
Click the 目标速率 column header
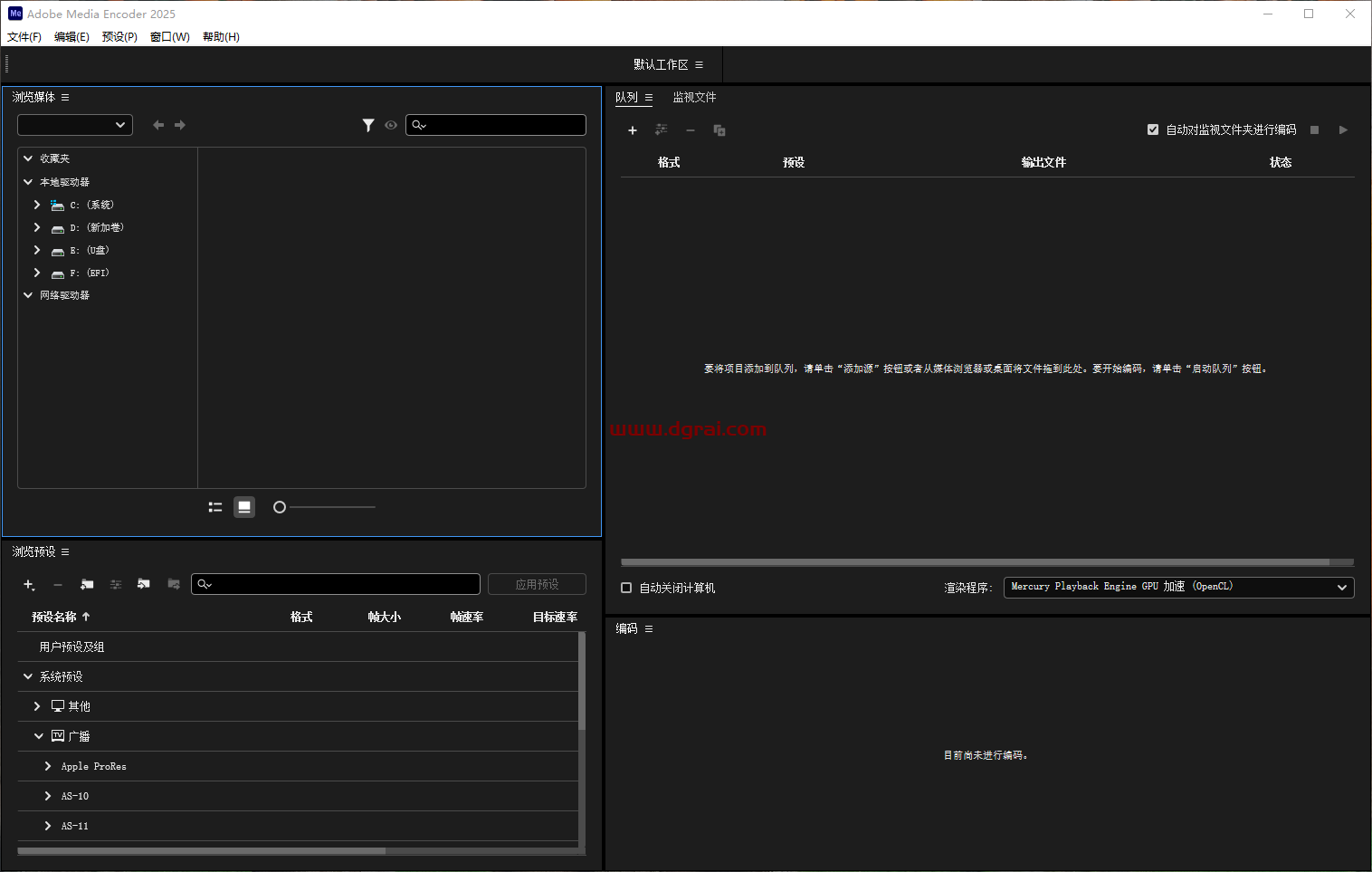tap(555, 617)
